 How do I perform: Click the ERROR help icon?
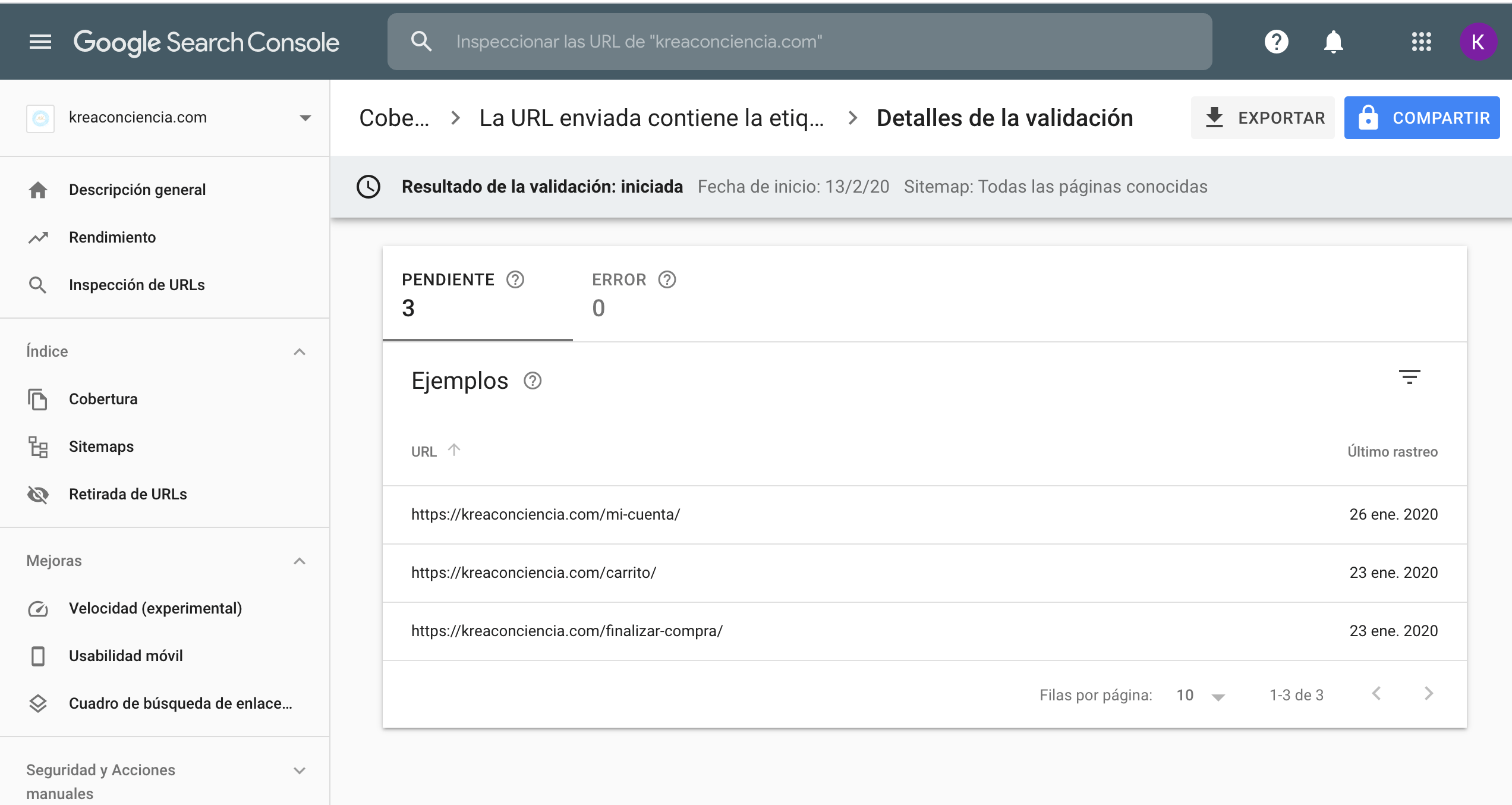(x=667, y=279)
